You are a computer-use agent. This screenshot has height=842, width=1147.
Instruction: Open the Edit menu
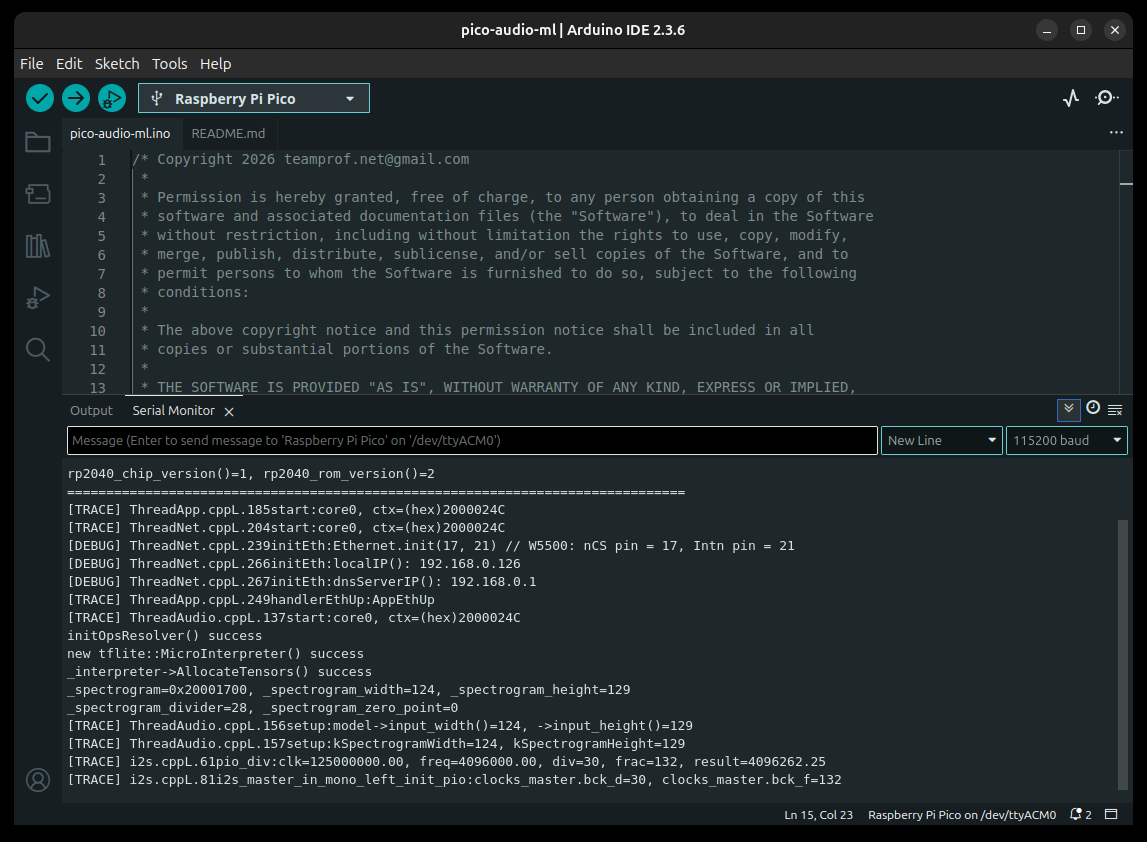pos(69,64)
